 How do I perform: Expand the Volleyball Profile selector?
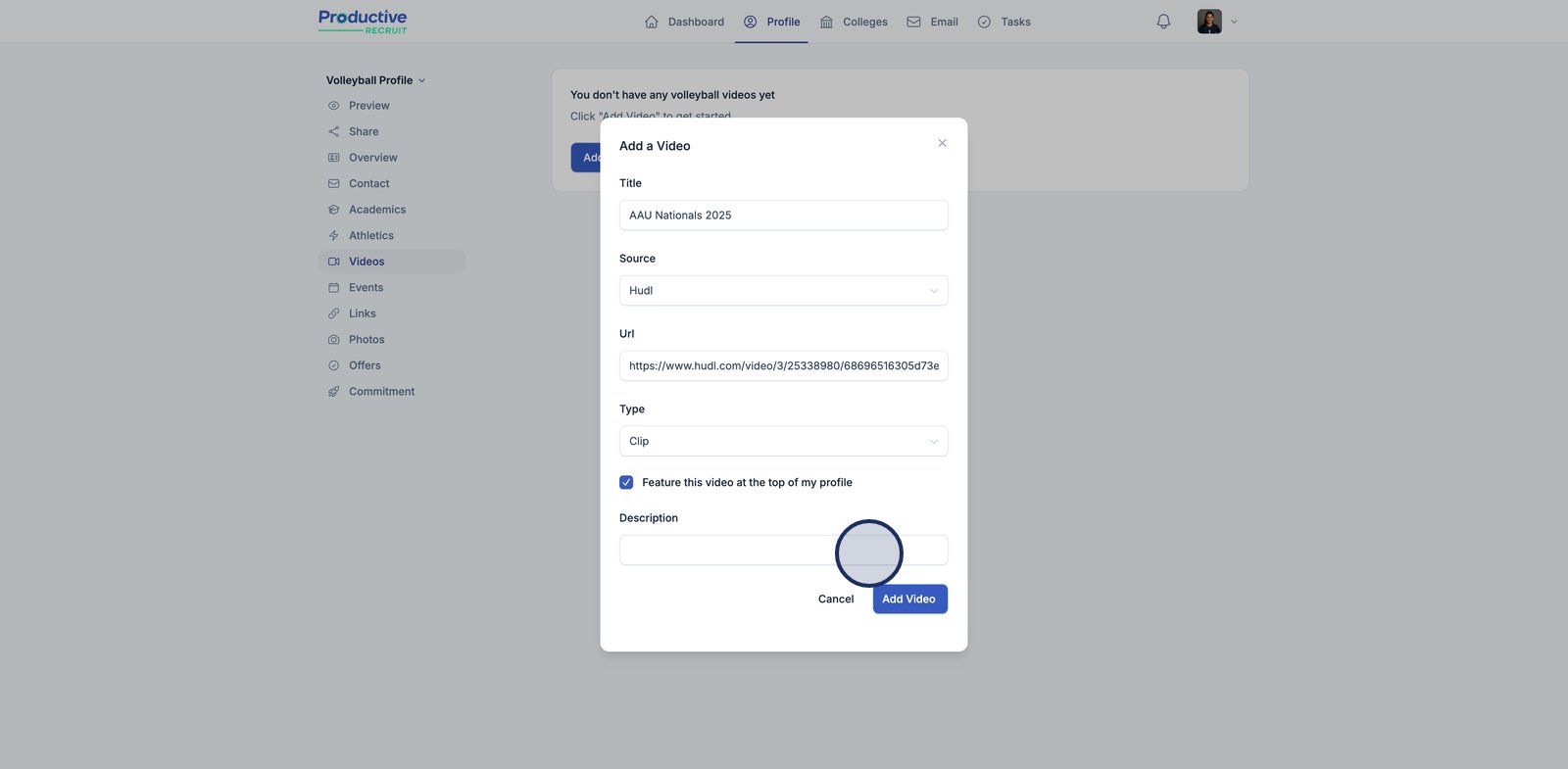pyautogui.click(x=375, y=80)
